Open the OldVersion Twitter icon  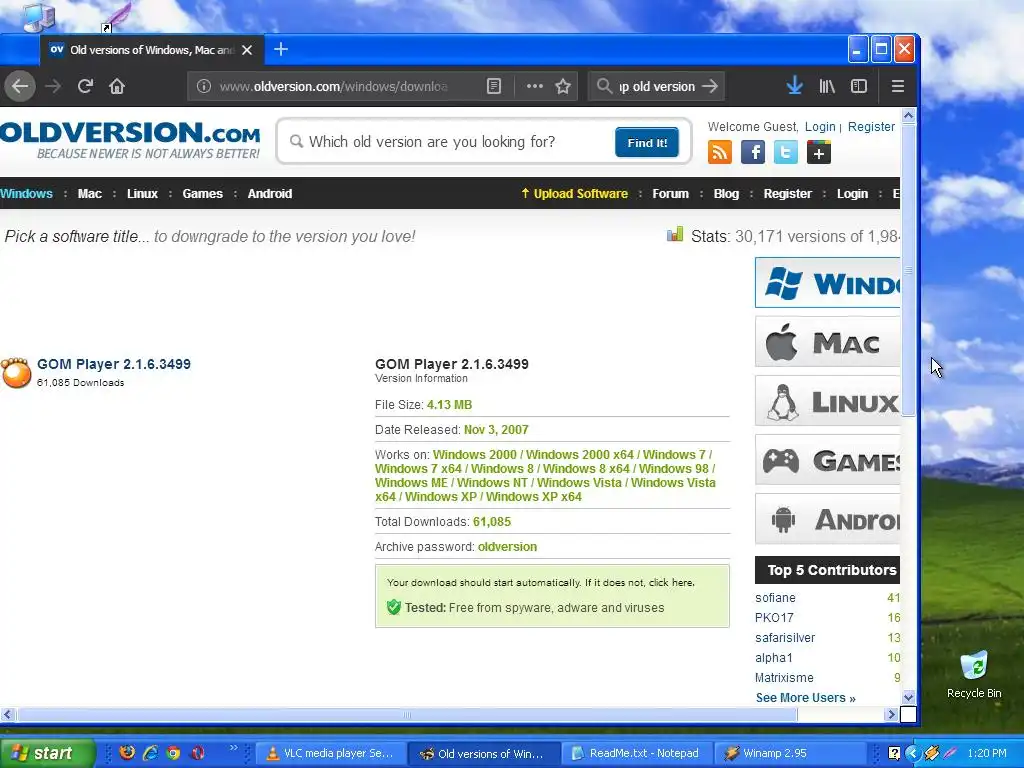click(786, 153)
